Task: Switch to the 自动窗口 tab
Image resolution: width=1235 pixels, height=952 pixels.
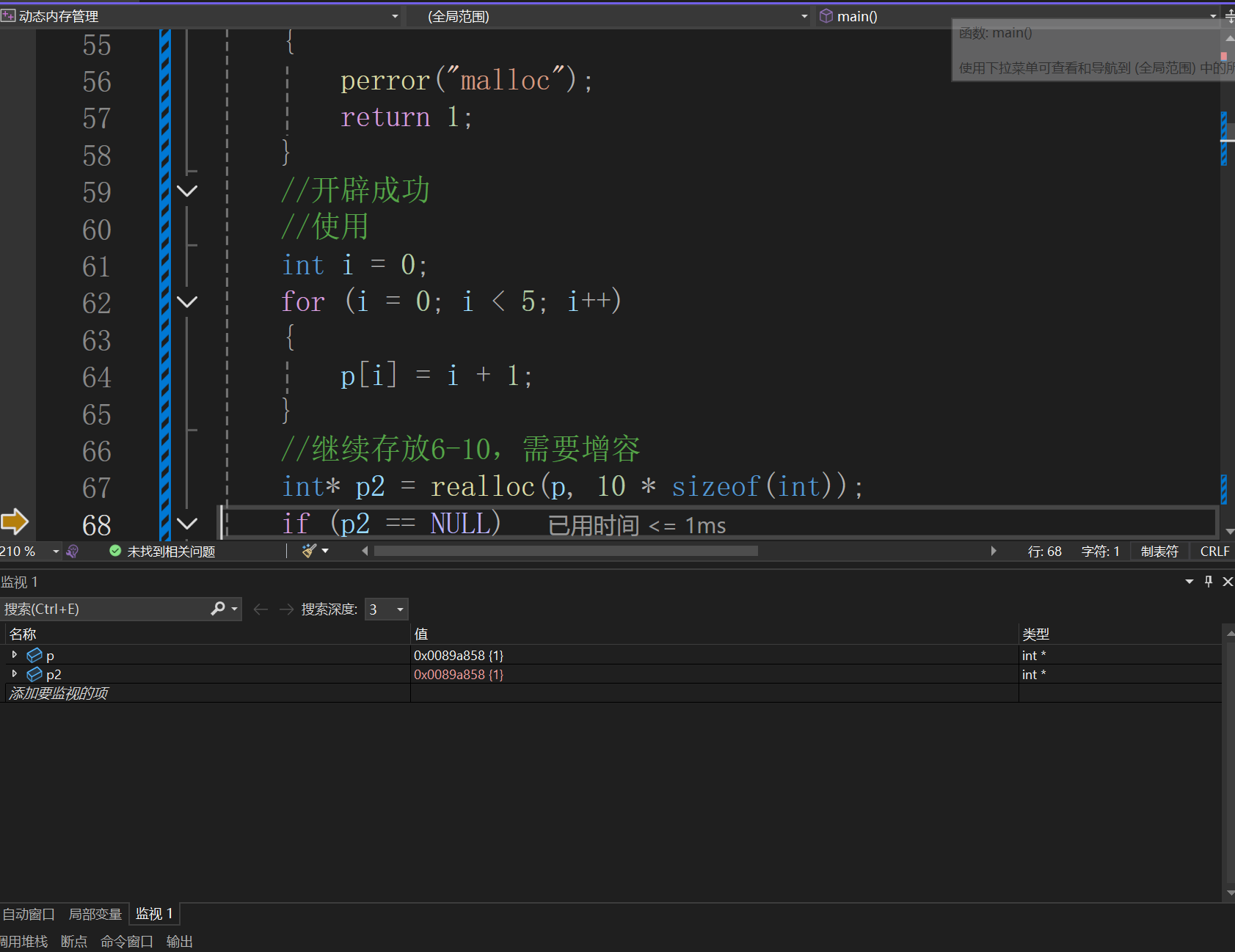Action: 29,914
